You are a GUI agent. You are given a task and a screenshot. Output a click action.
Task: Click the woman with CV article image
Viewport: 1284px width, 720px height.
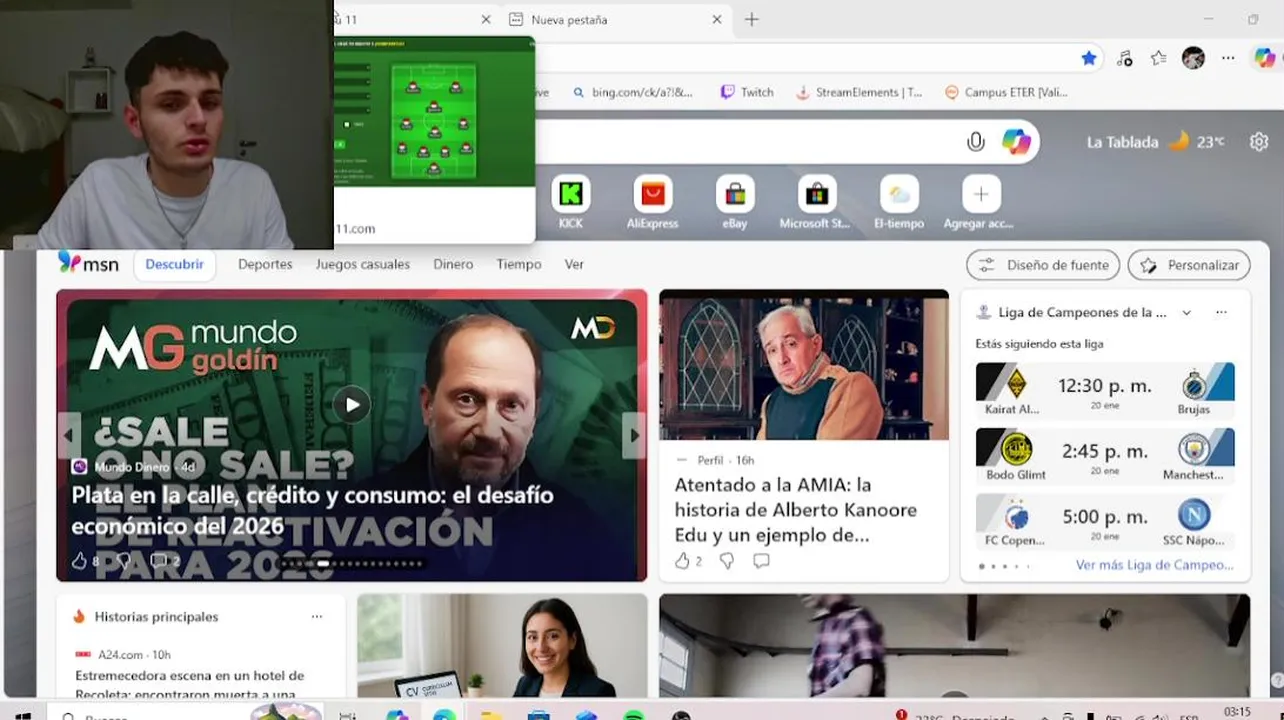click(x=502, y=645)
